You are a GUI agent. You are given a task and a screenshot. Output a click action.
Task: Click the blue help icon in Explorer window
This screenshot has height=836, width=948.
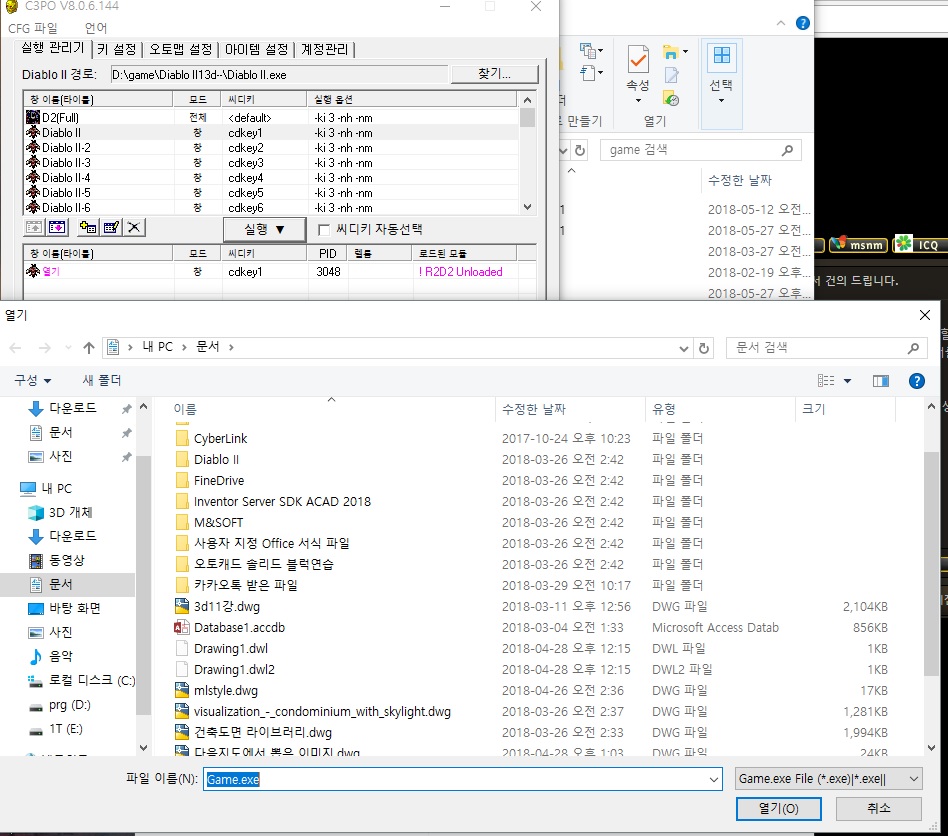pos(802,23)
